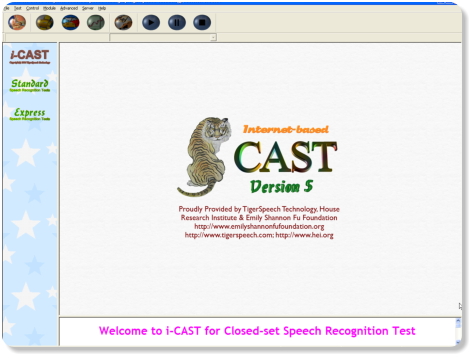
Task: Open the Module menu
Action: pyautogui.click(x=49, y=8)
